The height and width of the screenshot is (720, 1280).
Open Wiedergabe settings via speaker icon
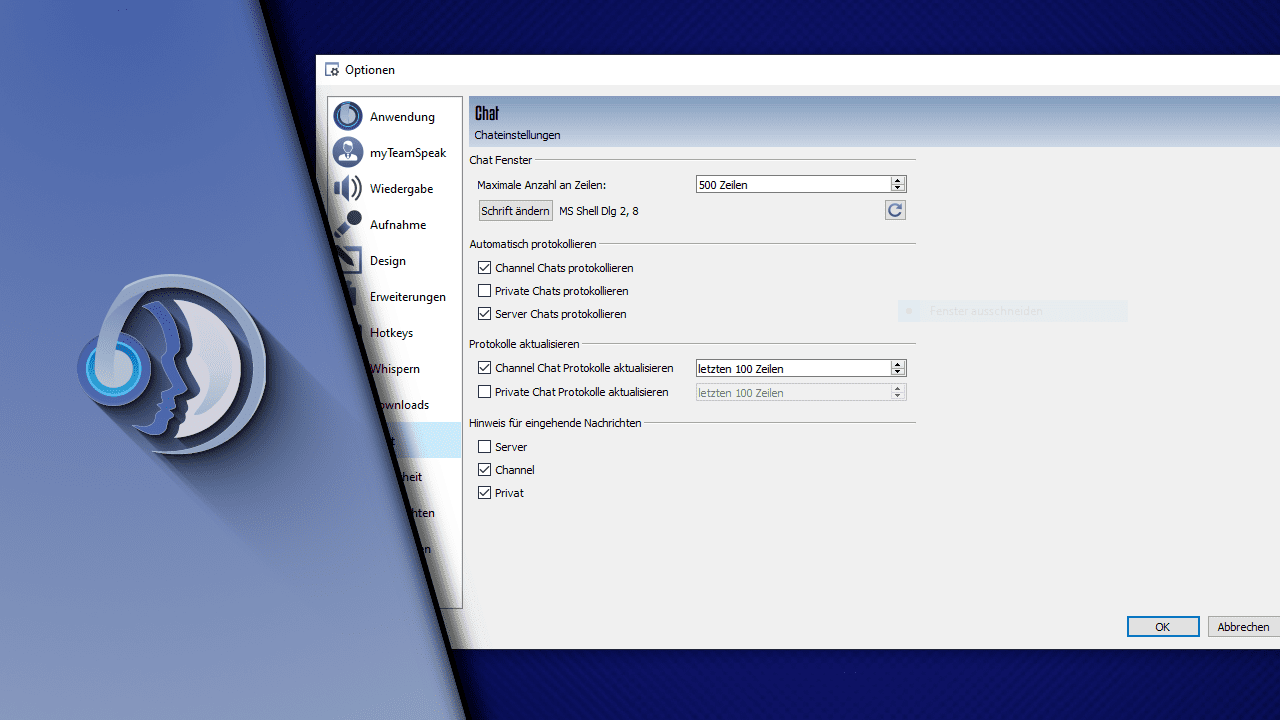click(x=347, y=188)
